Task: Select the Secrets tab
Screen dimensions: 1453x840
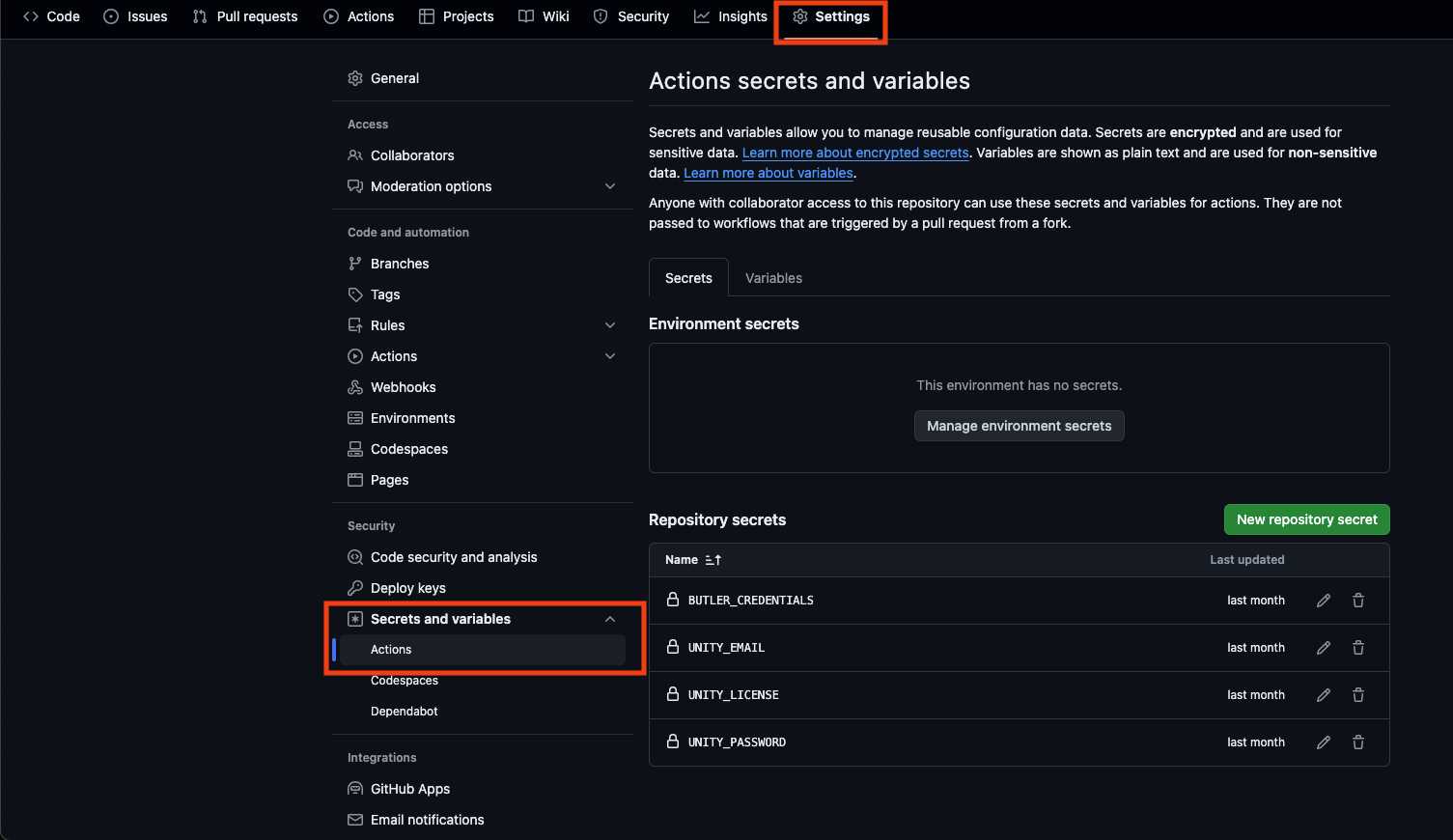Action: [688, 278]
